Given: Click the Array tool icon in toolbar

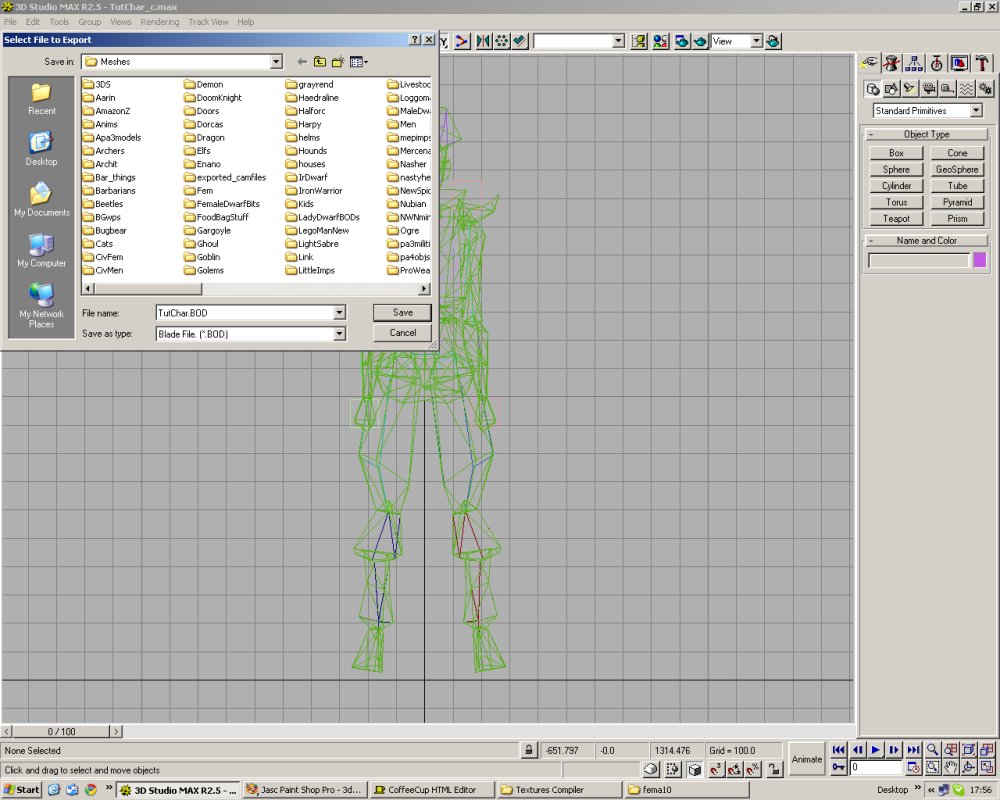Looking at the screenshot, I should tap(502, 41).
